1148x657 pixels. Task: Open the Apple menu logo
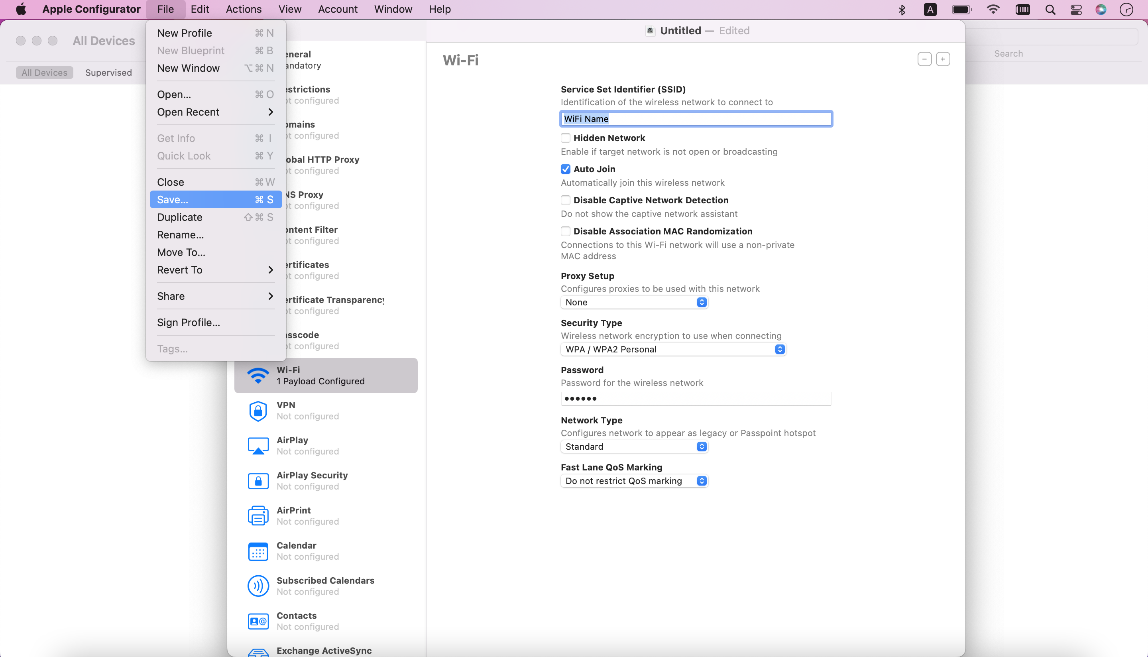pyautogui.click(x=21, y=10)
